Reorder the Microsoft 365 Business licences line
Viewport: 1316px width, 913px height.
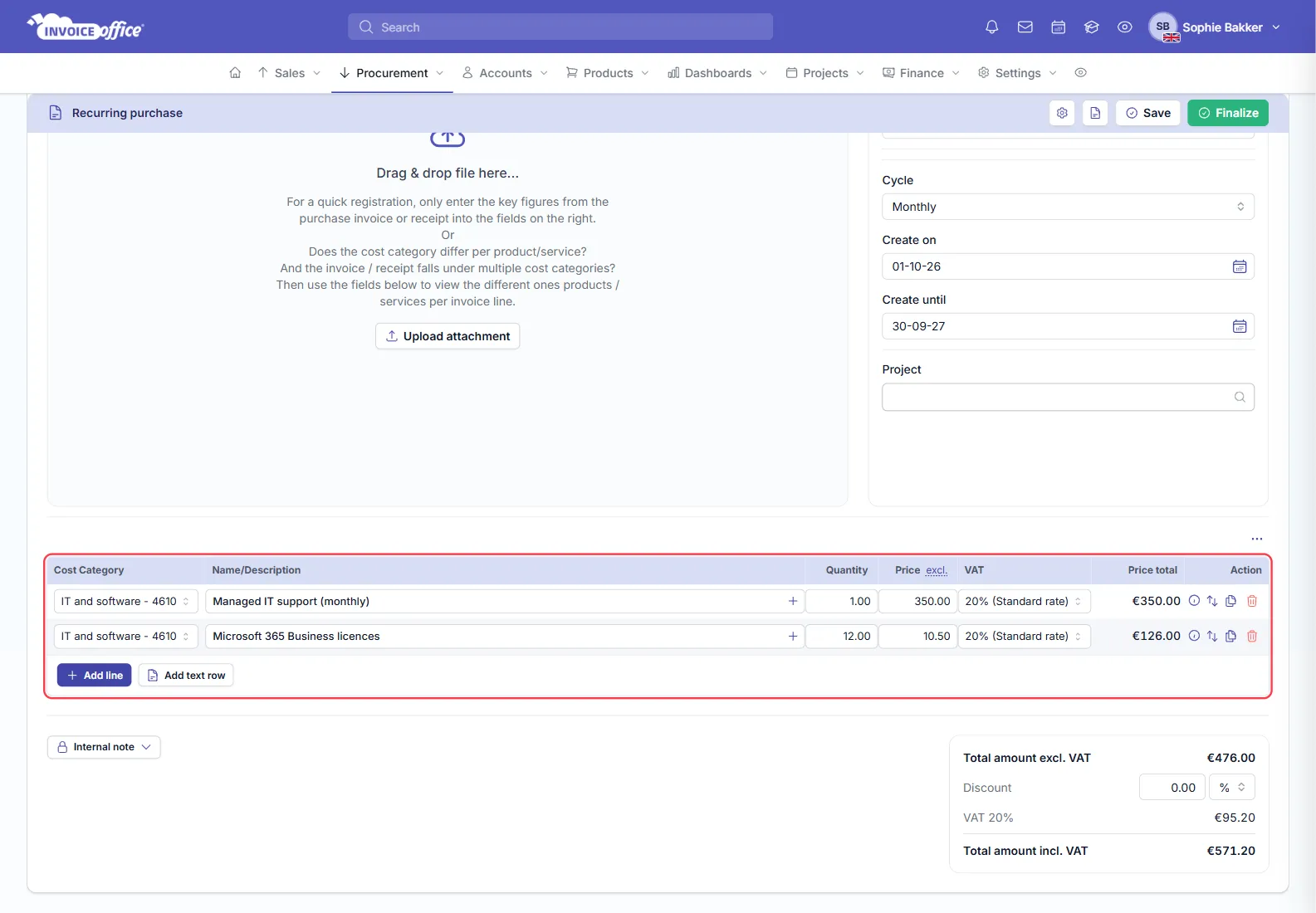1212,636
